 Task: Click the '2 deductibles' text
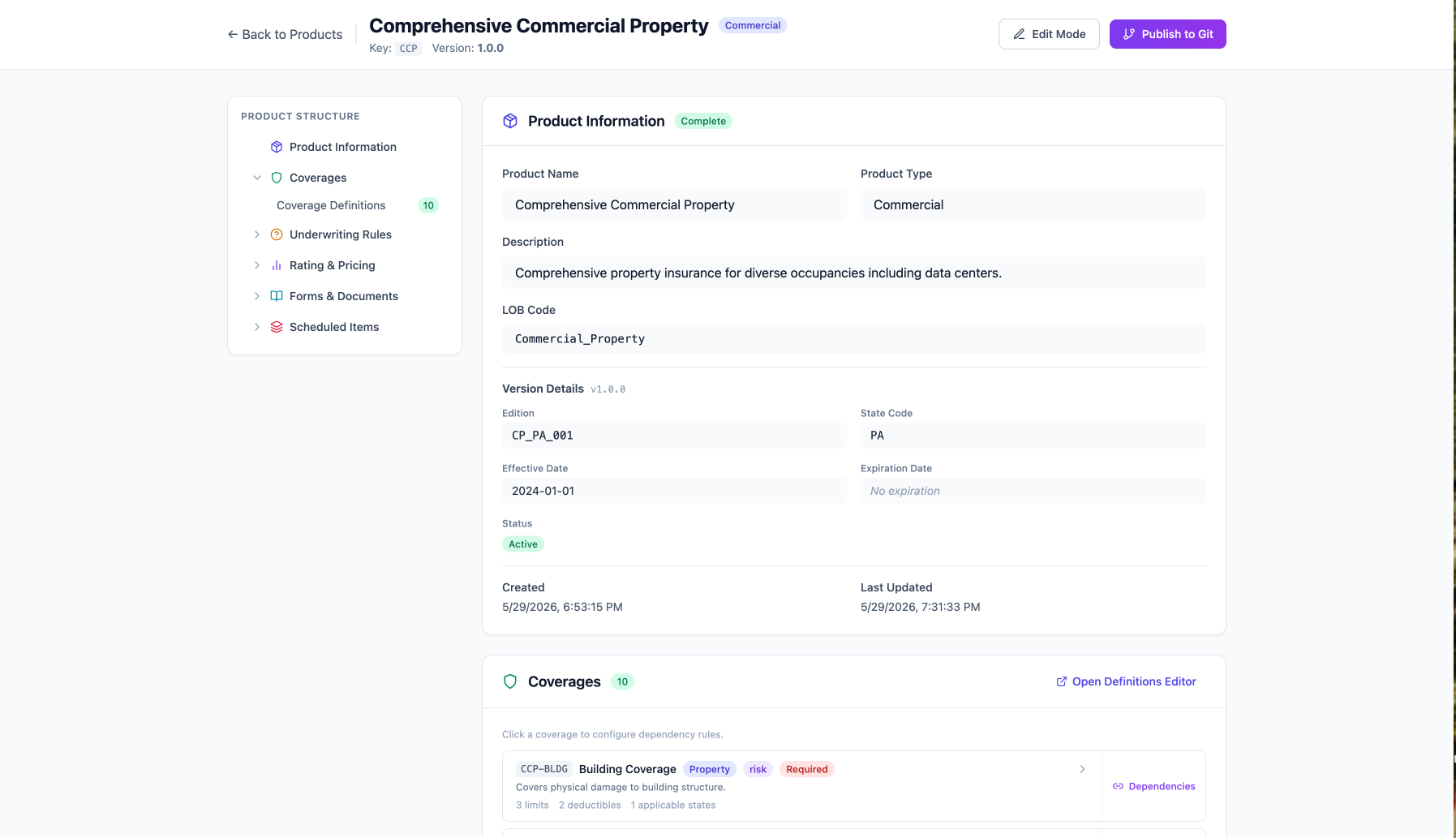tap(590, 805)
